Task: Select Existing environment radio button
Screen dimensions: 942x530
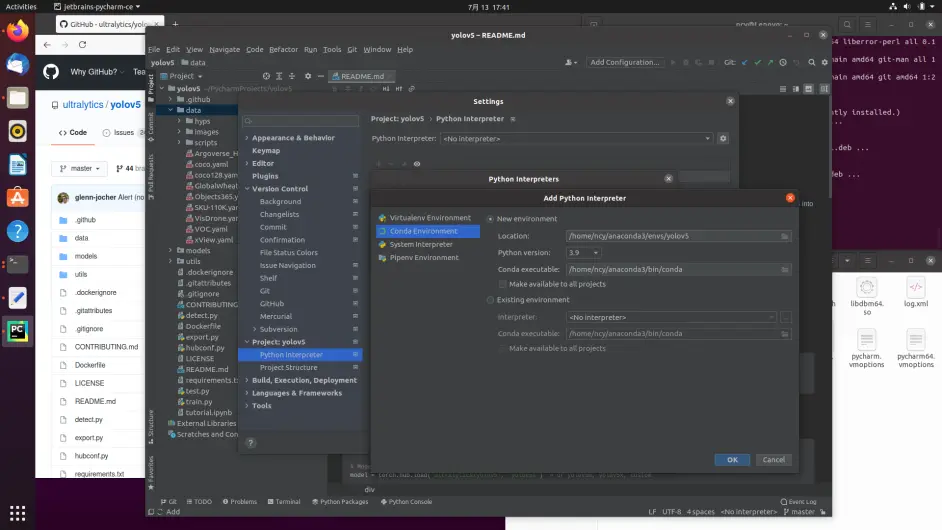Action: pos(490,300)
